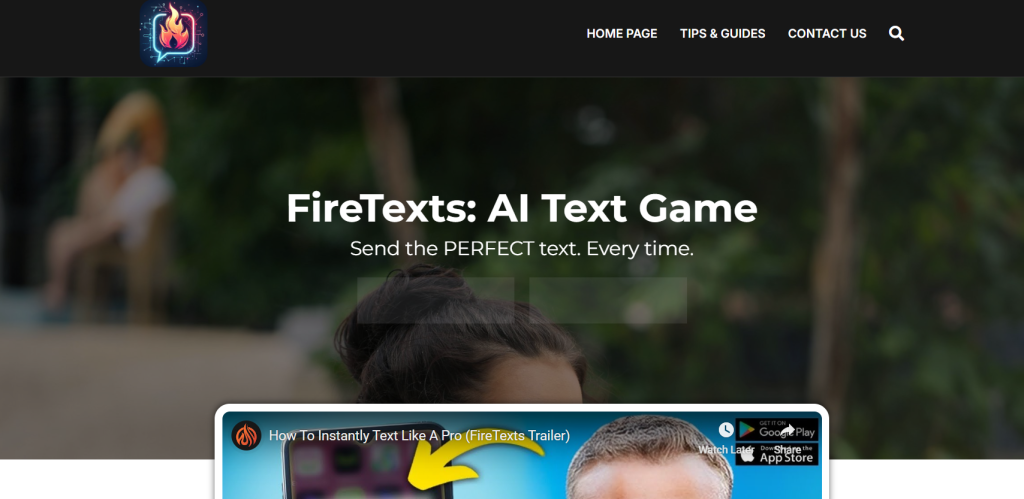Click the Watch Later clock icon
1024x499 pixels.
point(726,429)
